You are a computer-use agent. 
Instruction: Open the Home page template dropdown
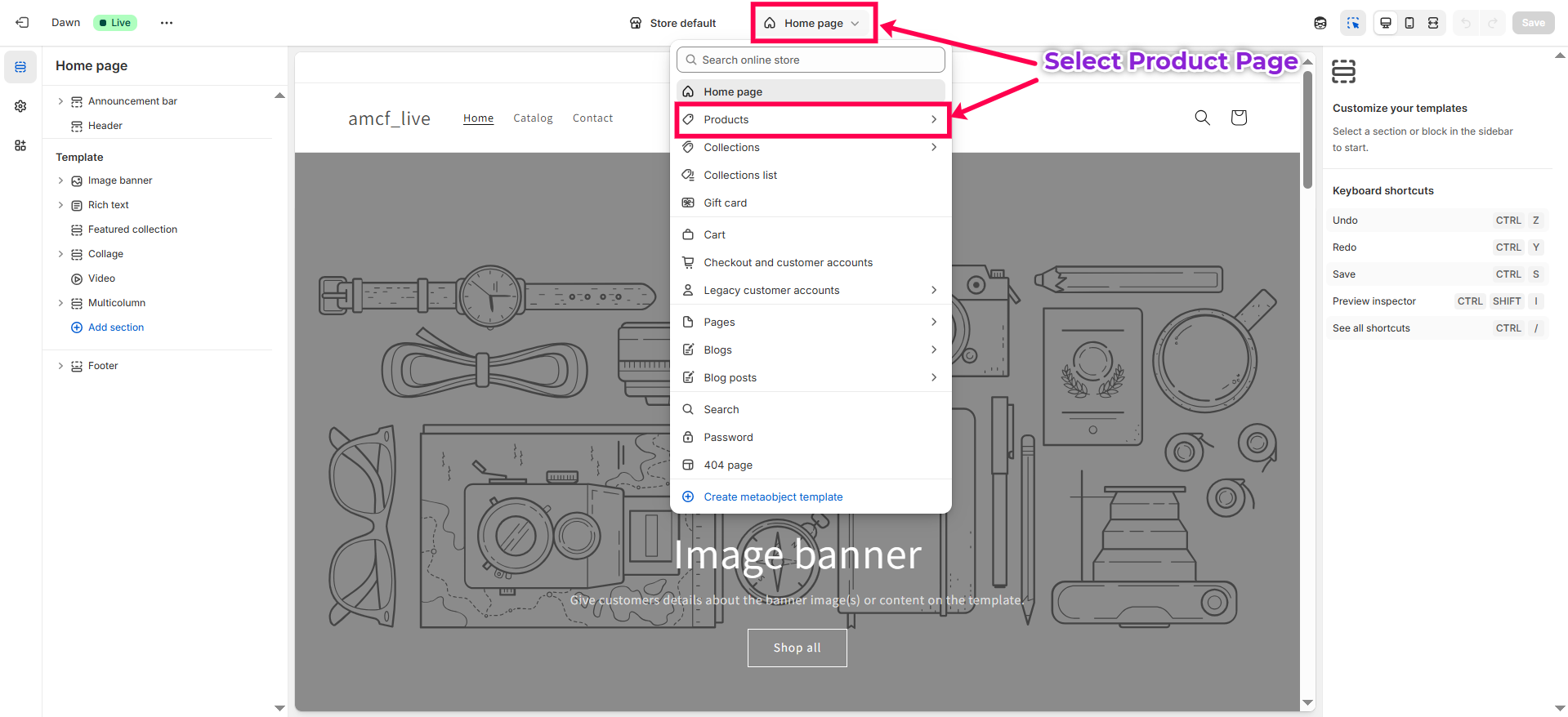(813, 23)
